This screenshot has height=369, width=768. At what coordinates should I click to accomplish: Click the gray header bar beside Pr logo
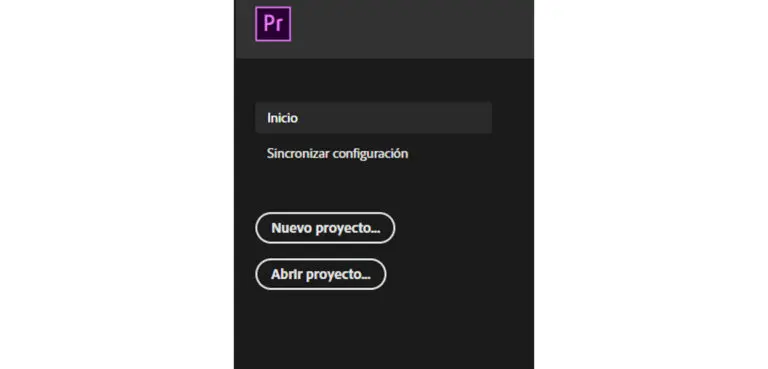click(x=411, y=29)
